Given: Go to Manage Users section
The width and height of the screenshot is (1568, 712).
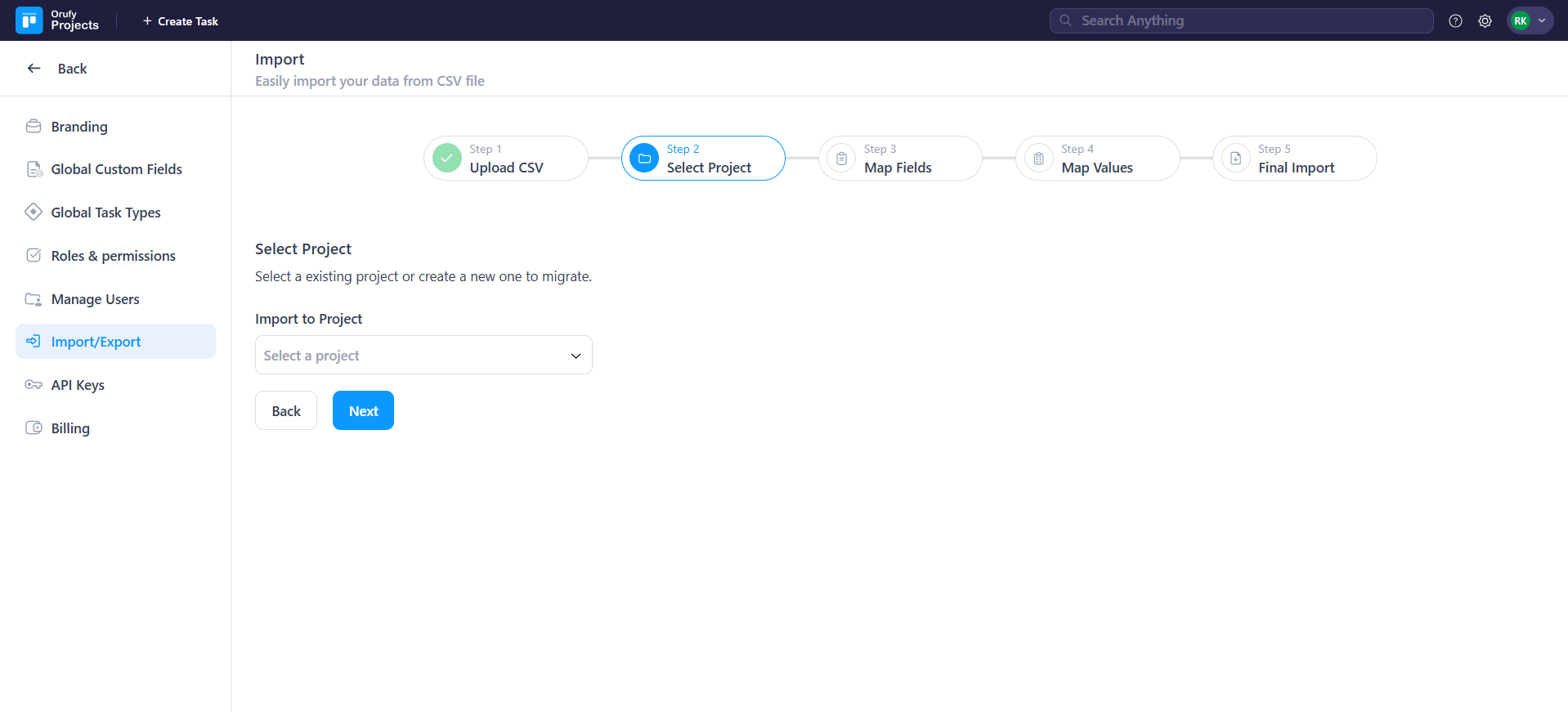Looking at the screenshot, I should tap(95, 299).
